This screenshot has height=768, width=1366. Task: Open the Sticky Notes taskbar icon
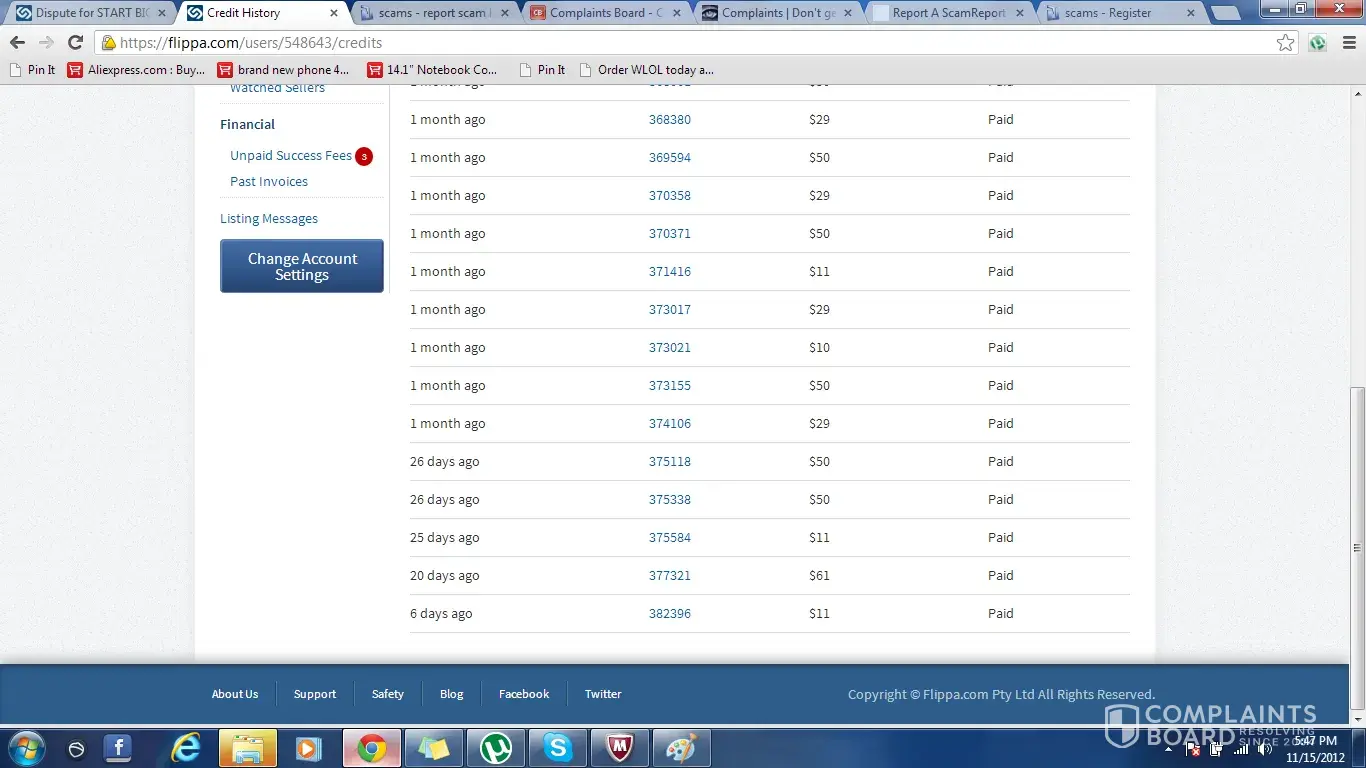tap(434, 748)
